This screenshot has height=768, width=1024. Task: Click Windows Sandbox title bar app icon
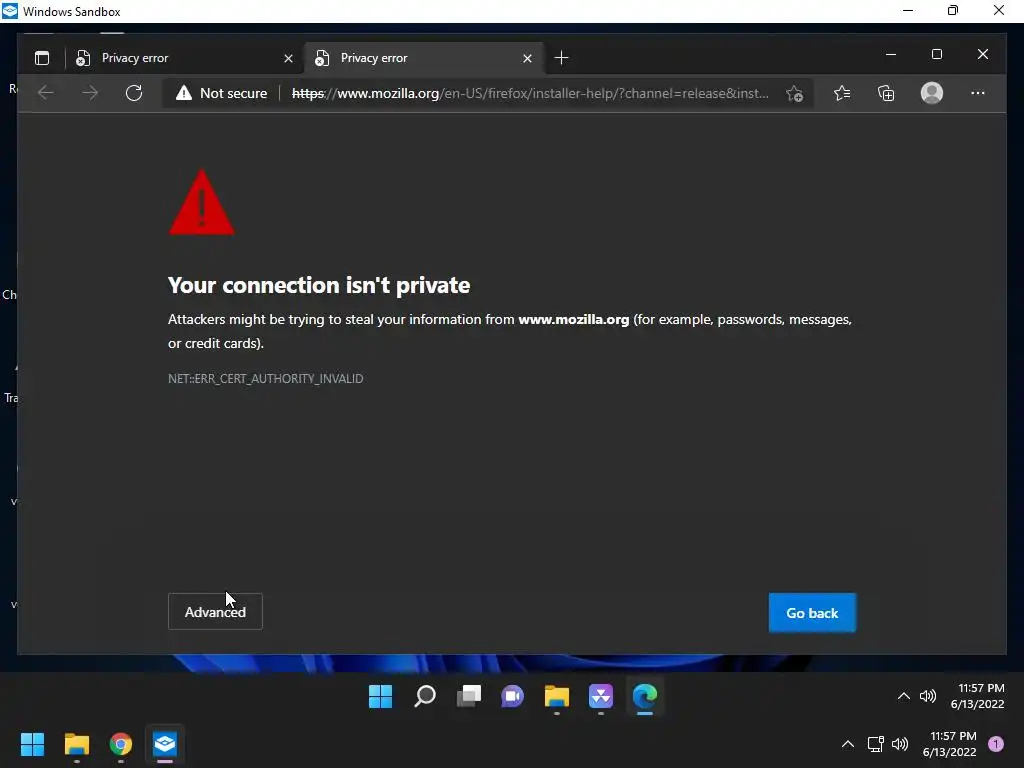coord(10,11)
